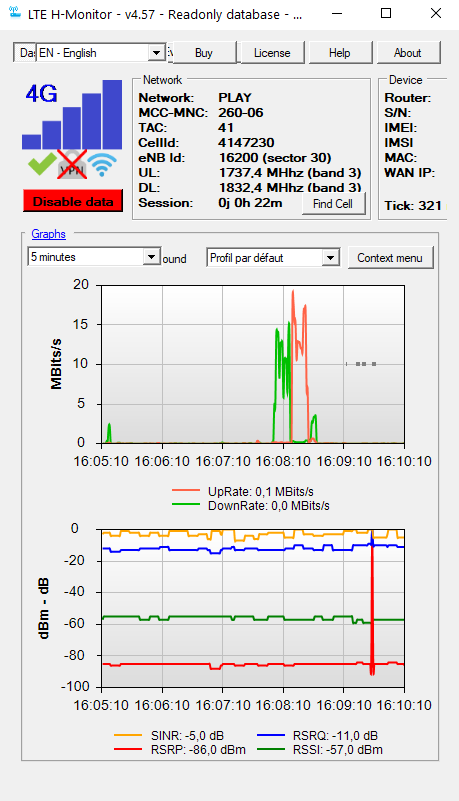The width and height of the screenshot is (459, 801).
Task: Open the Graphs link
Action: (x=49, y=234)
